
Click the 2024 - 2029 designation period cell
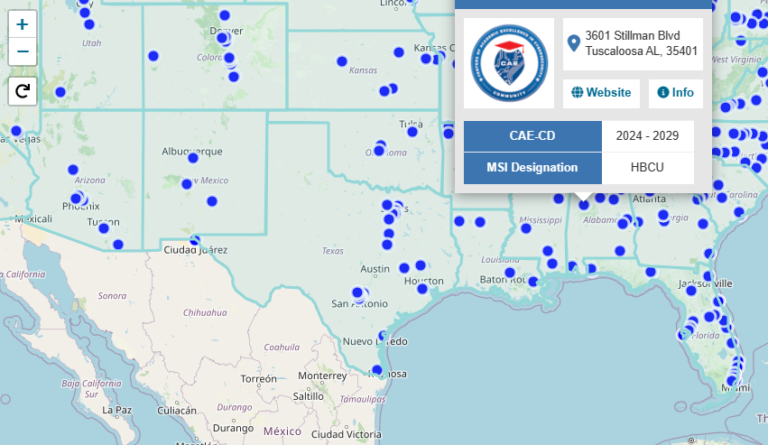[647, 136]
